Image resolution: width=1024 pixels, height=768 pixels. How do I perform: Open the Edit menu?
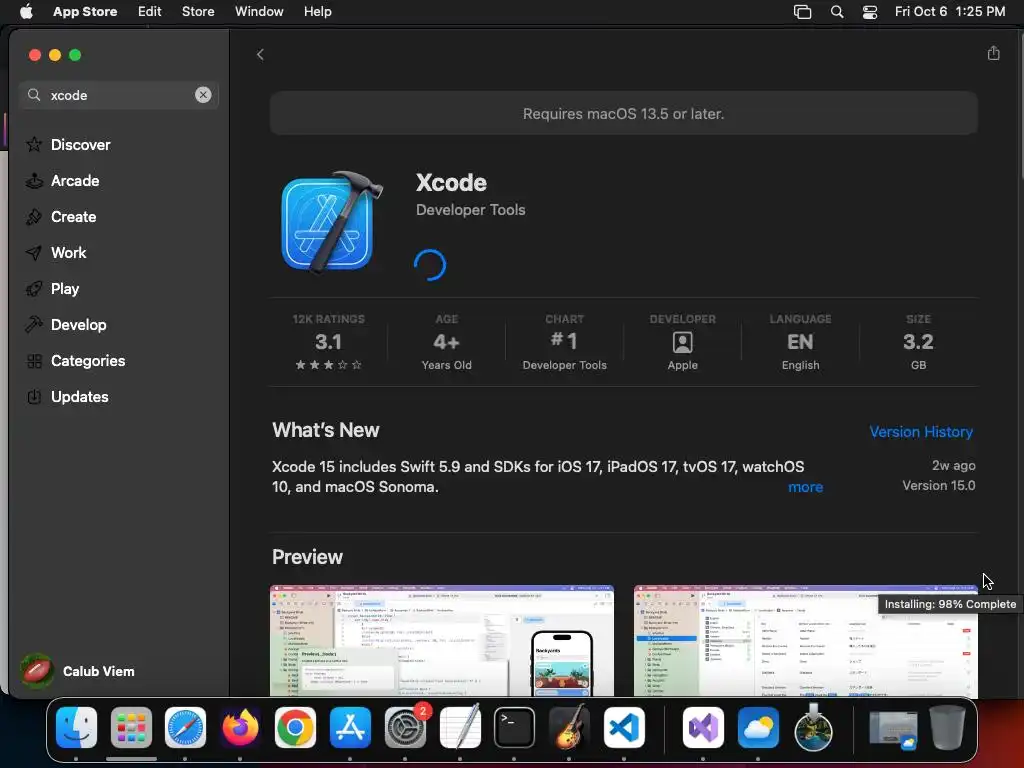pos(150,12)
